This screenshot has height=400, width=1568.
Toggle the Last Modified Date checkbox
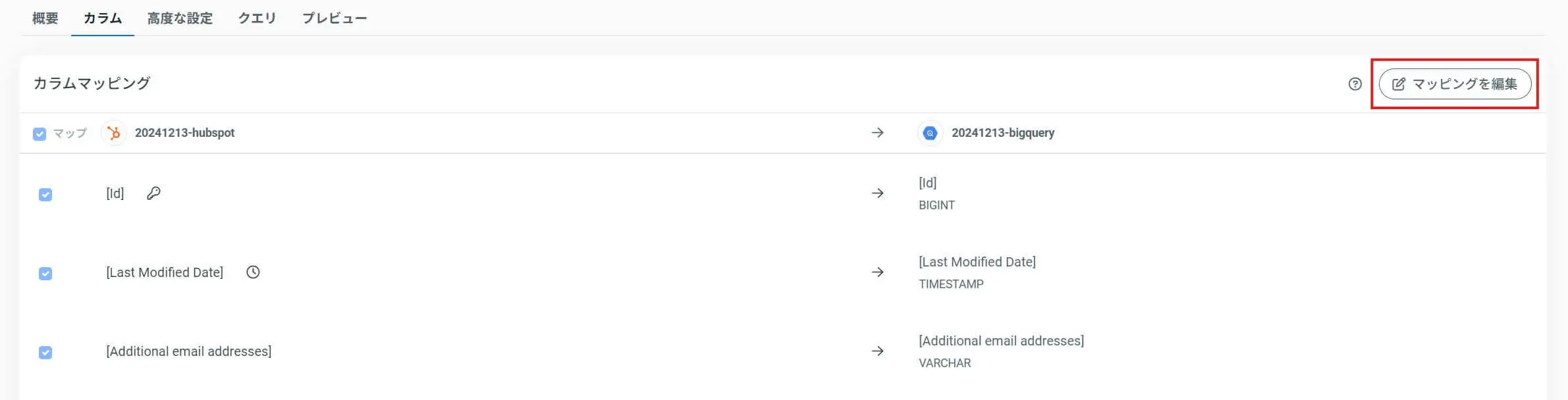click(x=45, y=274)
